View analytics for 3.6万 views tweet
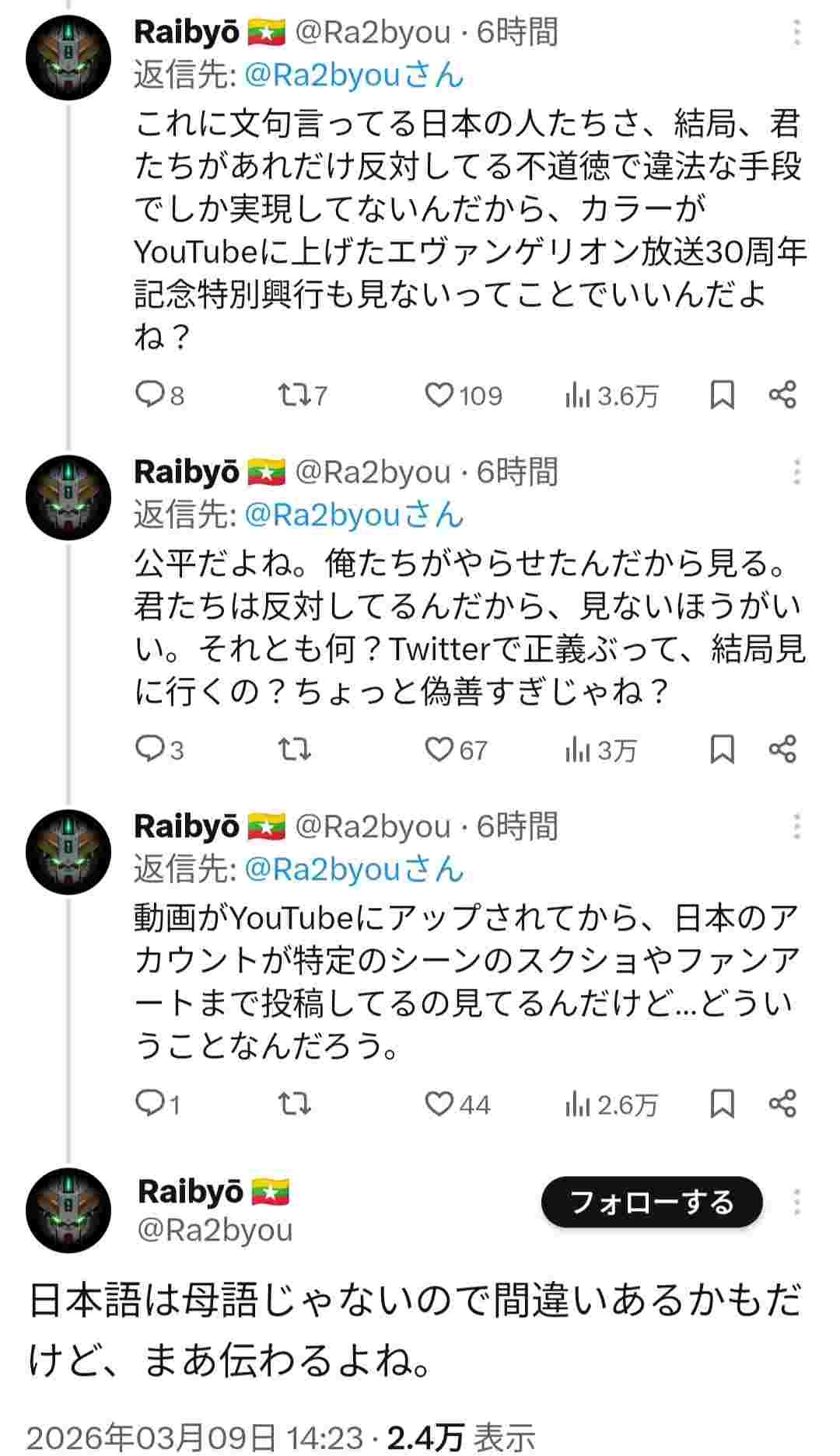 click(611, 396)
